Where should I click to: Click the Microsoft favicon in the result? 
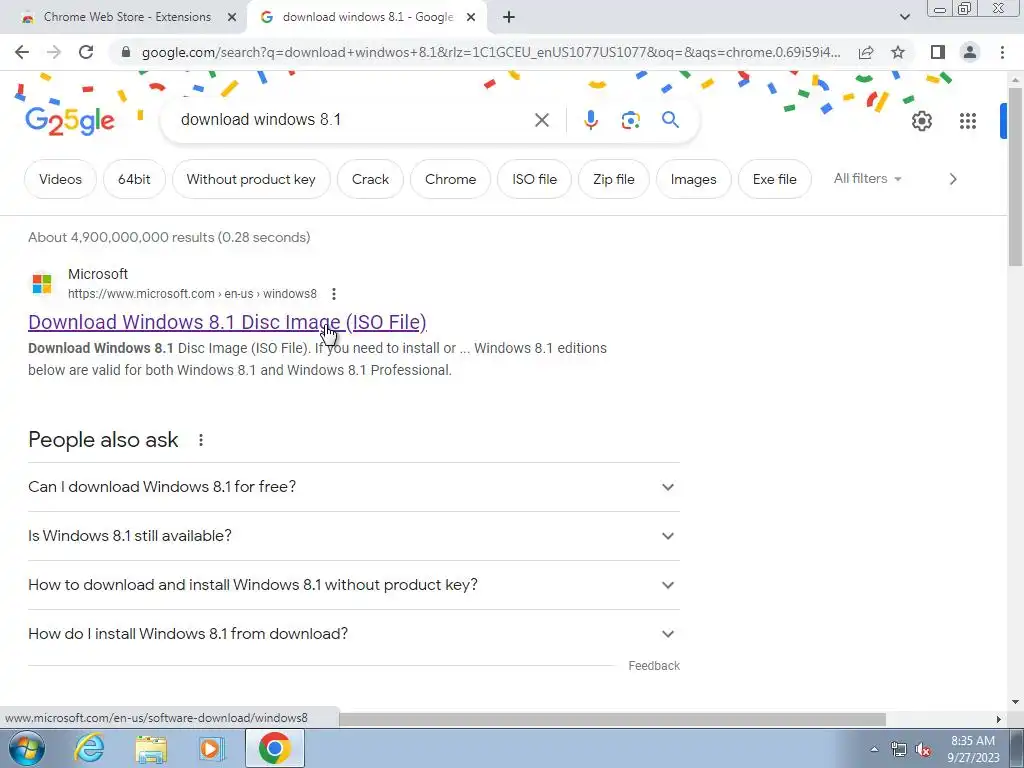(42, 284)
